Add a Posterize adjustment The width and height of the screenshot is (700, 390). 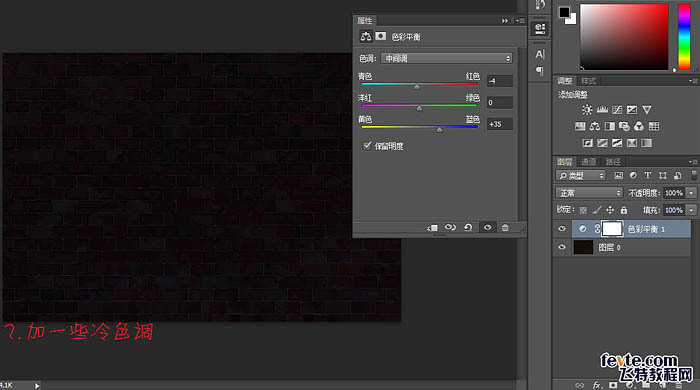pos(602,143)
